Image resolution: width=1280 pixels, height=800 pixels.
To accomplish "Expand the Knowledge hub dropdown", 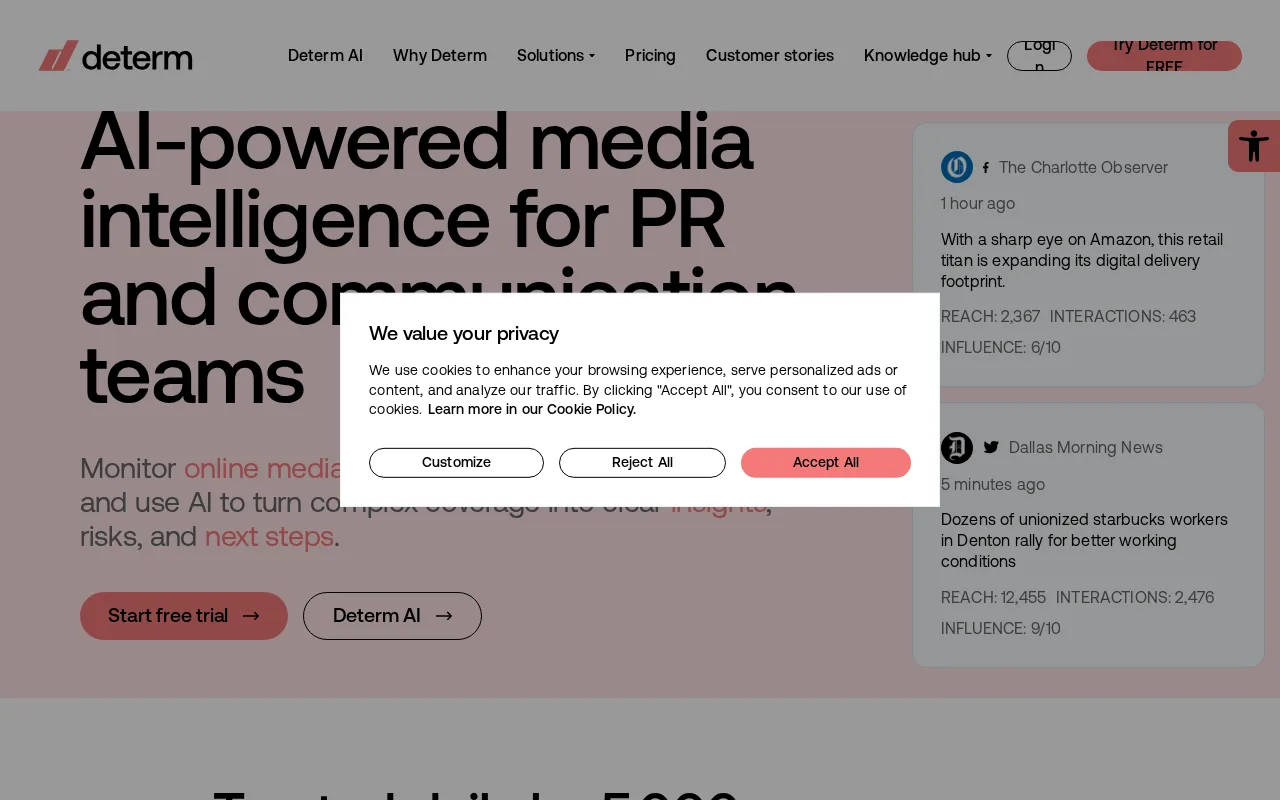I will 928,56.
